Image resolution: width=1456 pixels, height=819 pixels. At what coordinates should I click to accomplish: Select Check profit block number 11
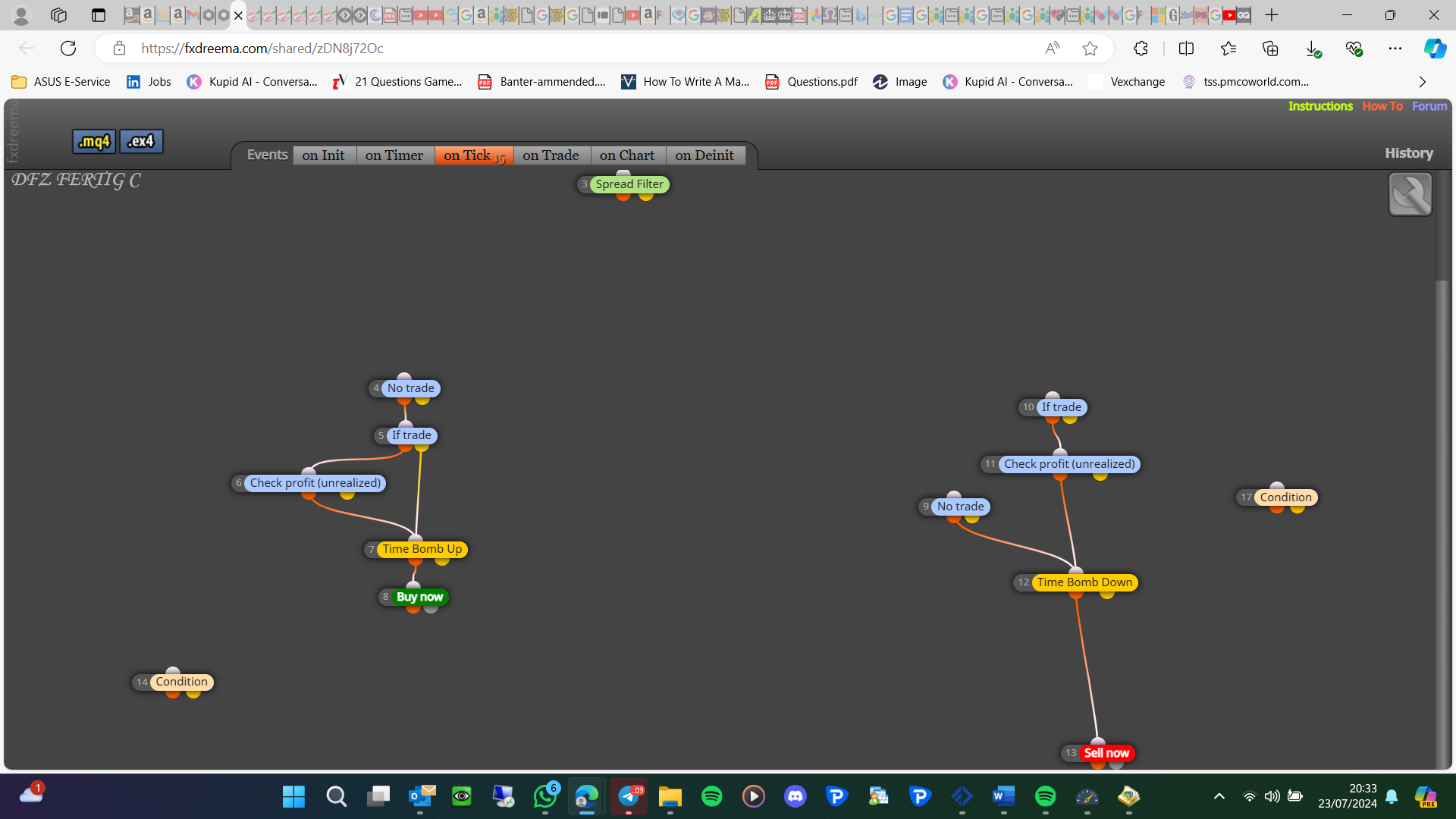(x=1069, y=464)
